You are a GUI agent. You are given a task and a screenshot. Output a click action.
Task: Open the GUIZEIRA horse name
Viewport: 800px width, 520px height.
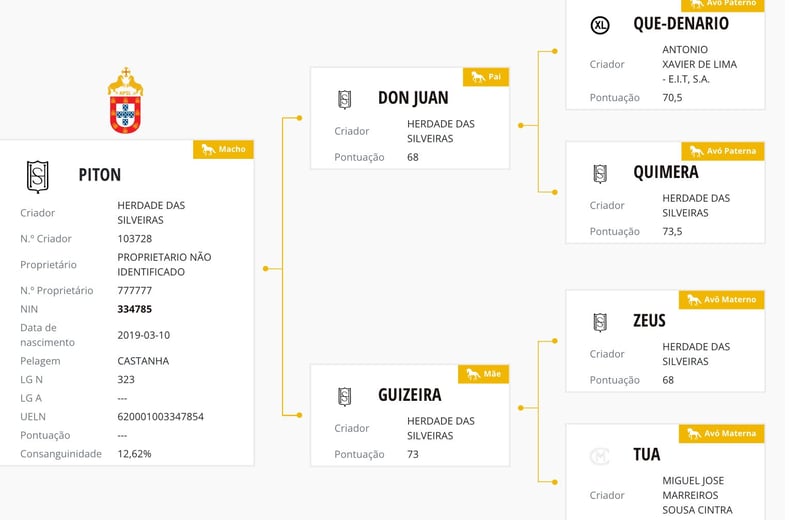[410, 395]
